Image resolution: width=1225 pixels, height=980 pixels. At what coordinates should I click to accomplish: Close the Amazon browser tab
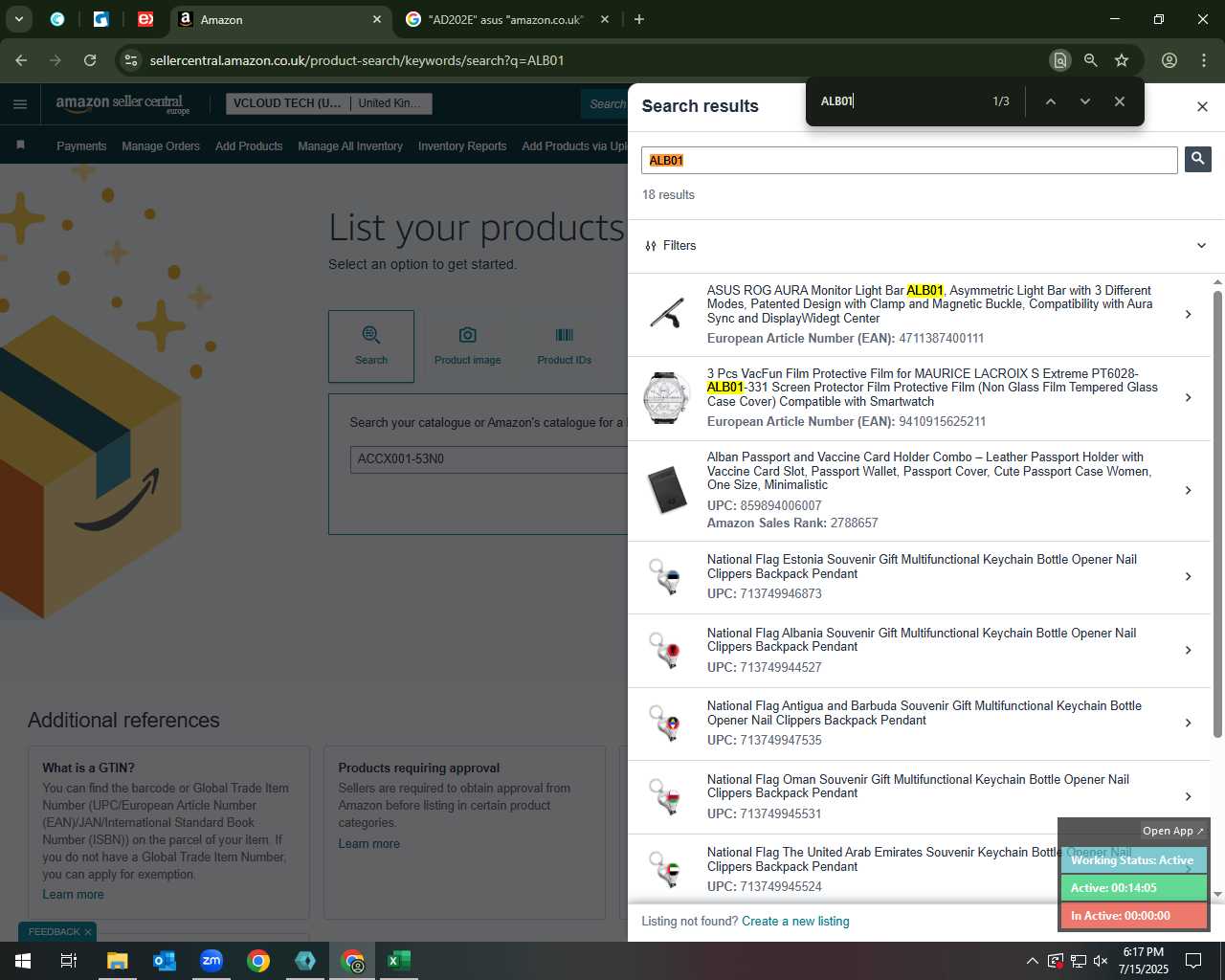click(x=377, y=19)
